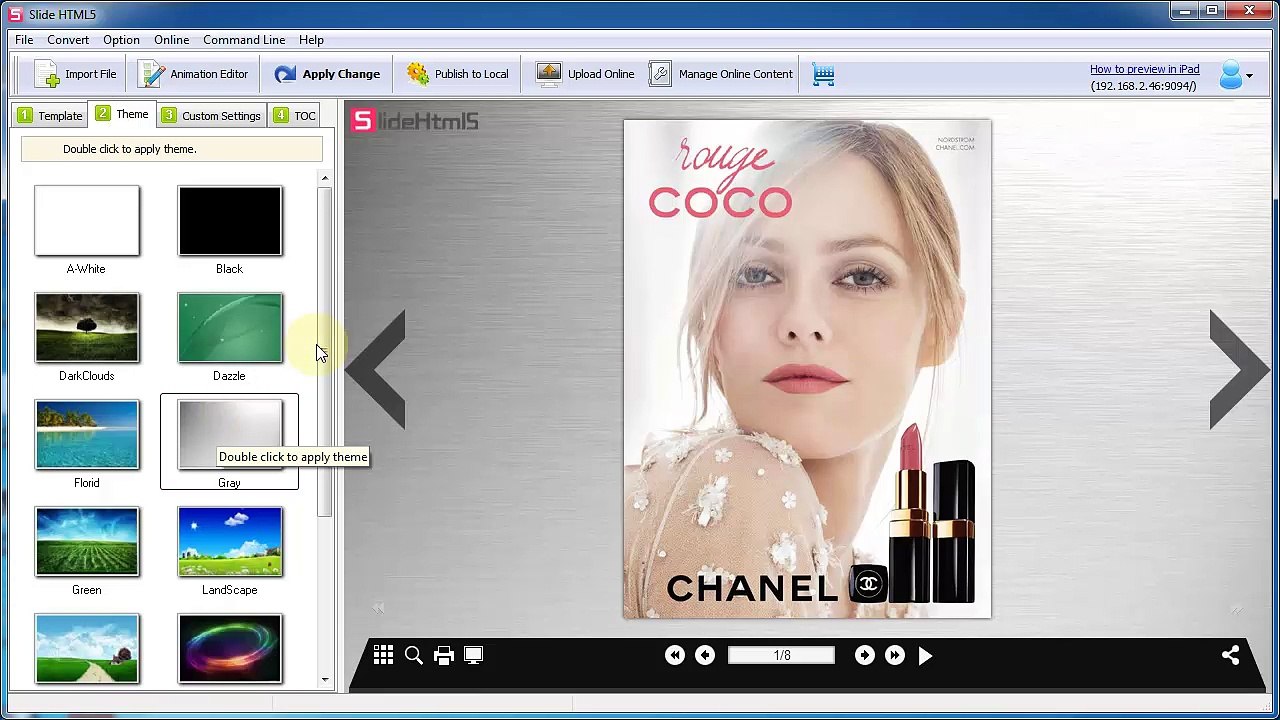This screenshot has height=720, width=1280.
Task: Select the Green theme thumbnail
Action: click(x=87, y=542)
